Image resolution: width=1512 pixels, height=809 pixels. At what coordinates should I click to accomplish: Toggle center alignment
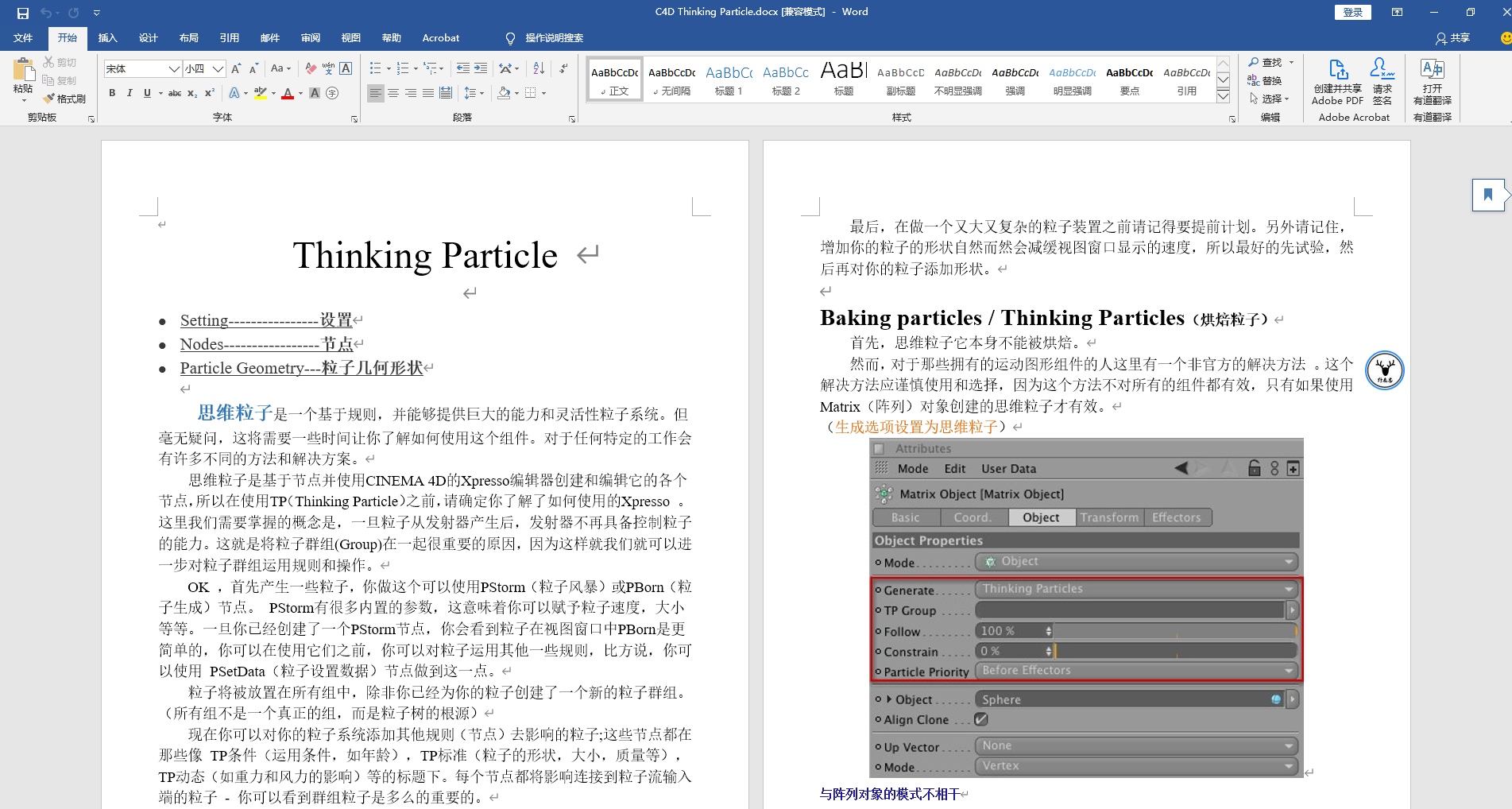pos(393,93)
